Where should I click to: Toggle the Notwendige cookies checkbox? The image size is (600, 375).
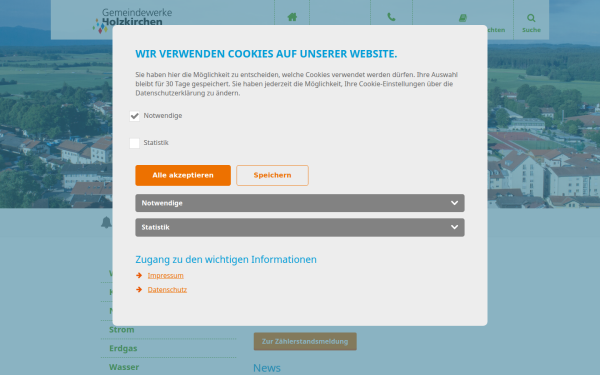pos(134,116)
